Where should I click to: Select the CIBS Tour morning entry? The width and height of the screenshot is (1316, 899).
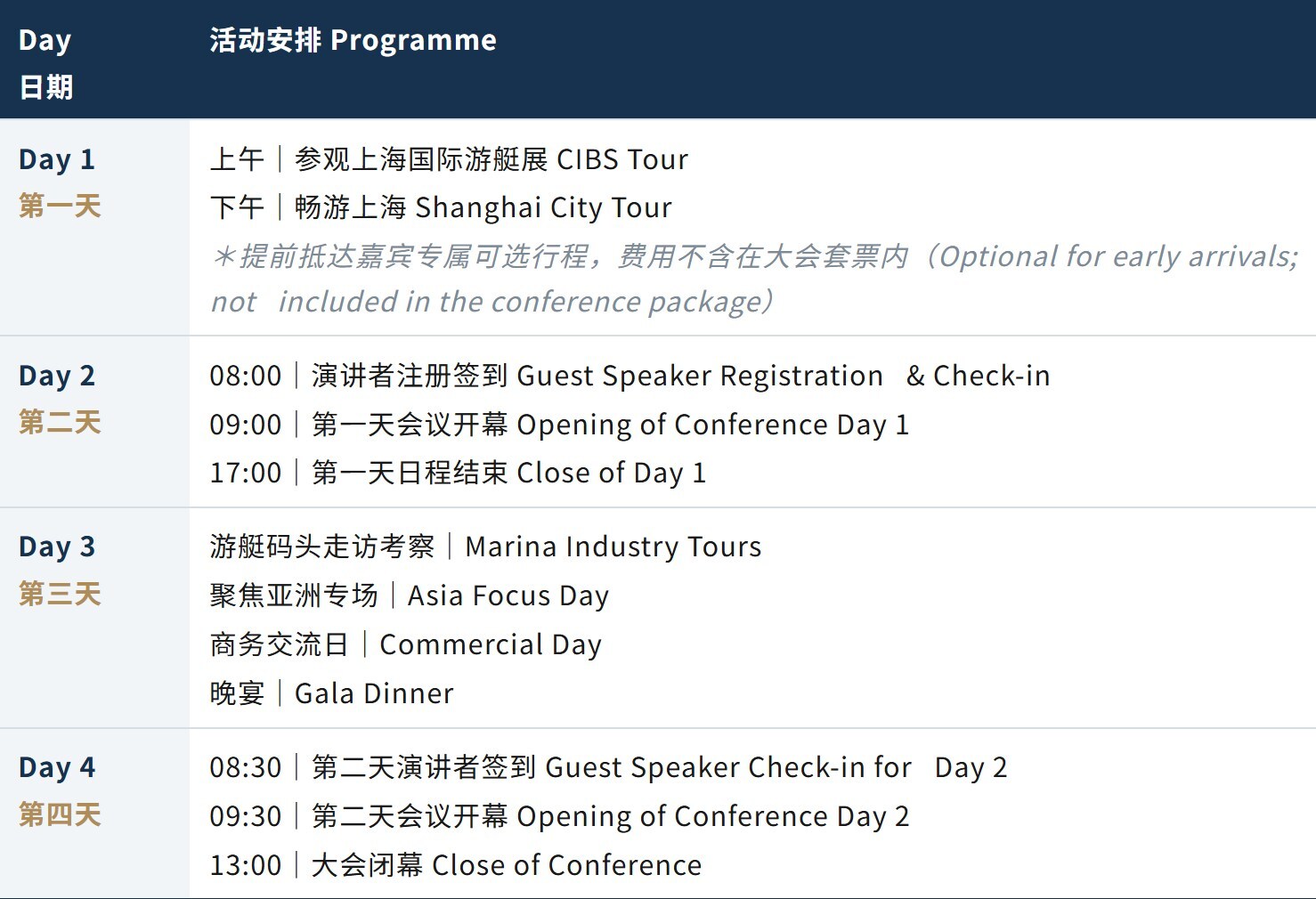tap(449, 159)
